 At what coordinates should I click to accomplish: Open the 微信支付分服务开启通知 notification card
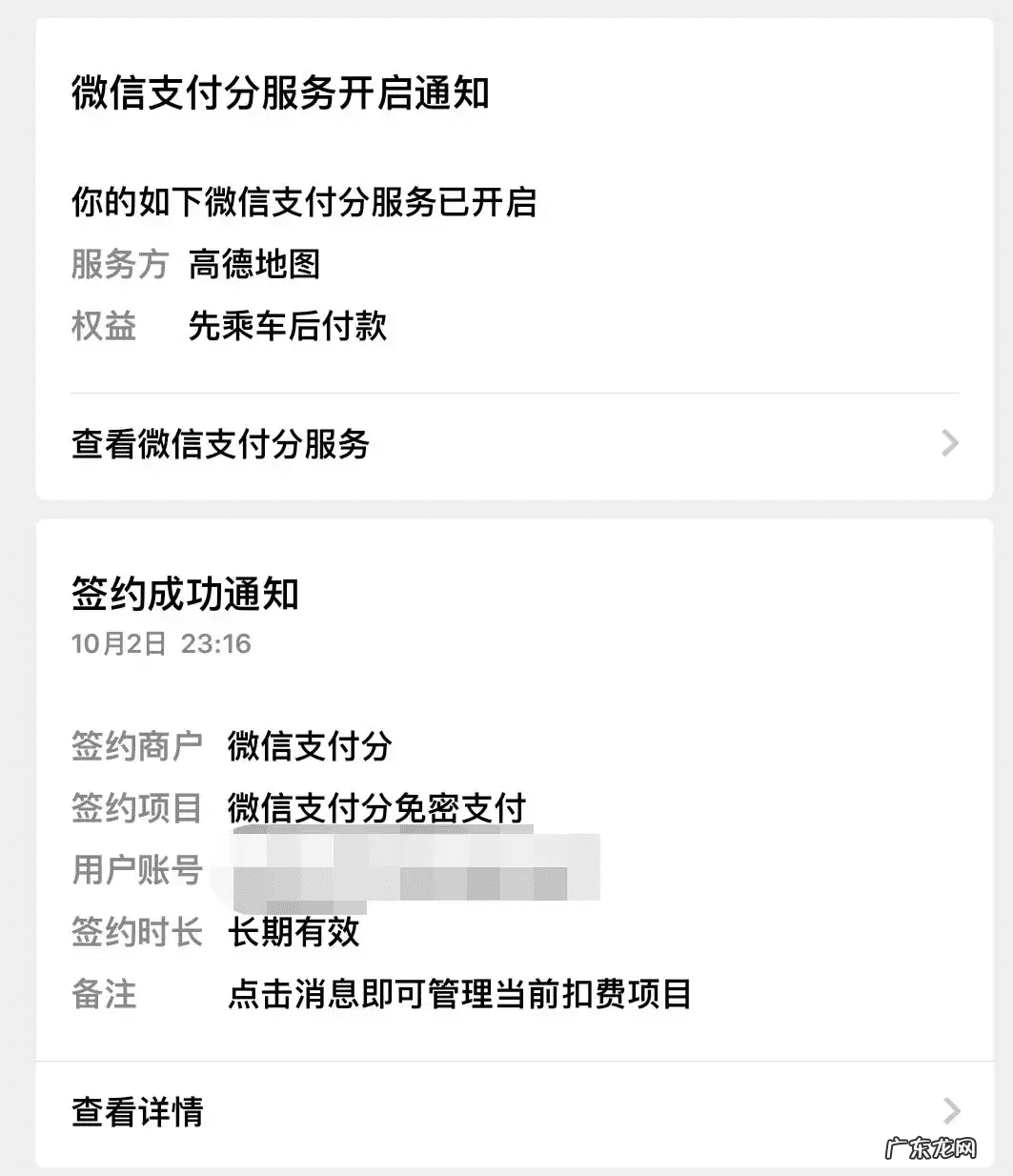(280, 94)
